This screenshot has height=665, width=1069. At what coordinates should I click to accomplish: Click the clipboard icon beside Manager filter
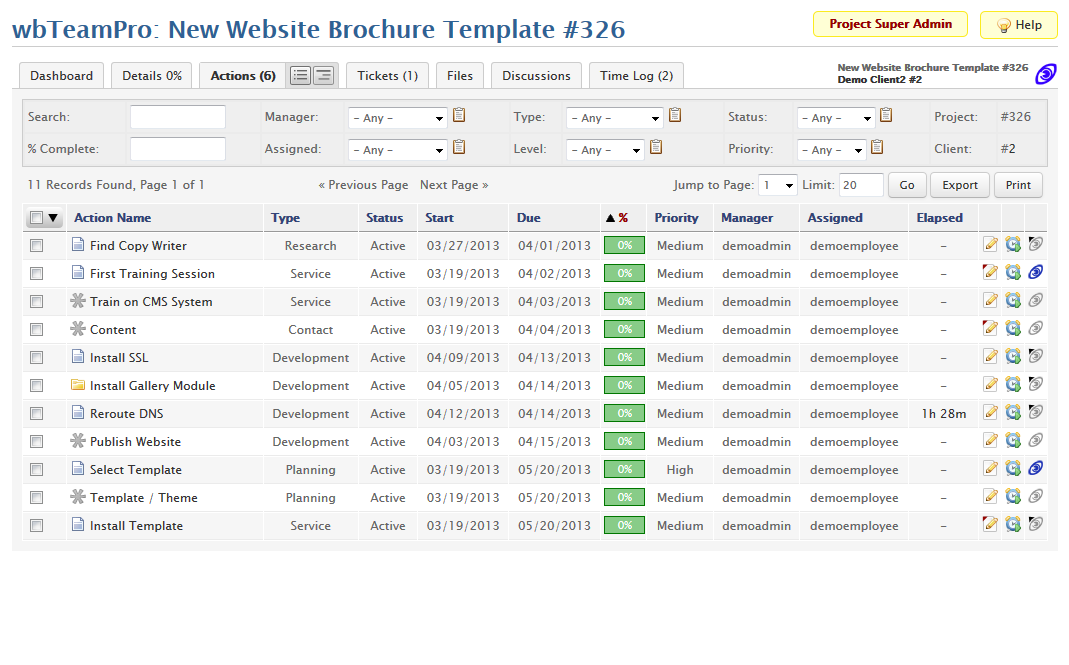coord(459,115)
